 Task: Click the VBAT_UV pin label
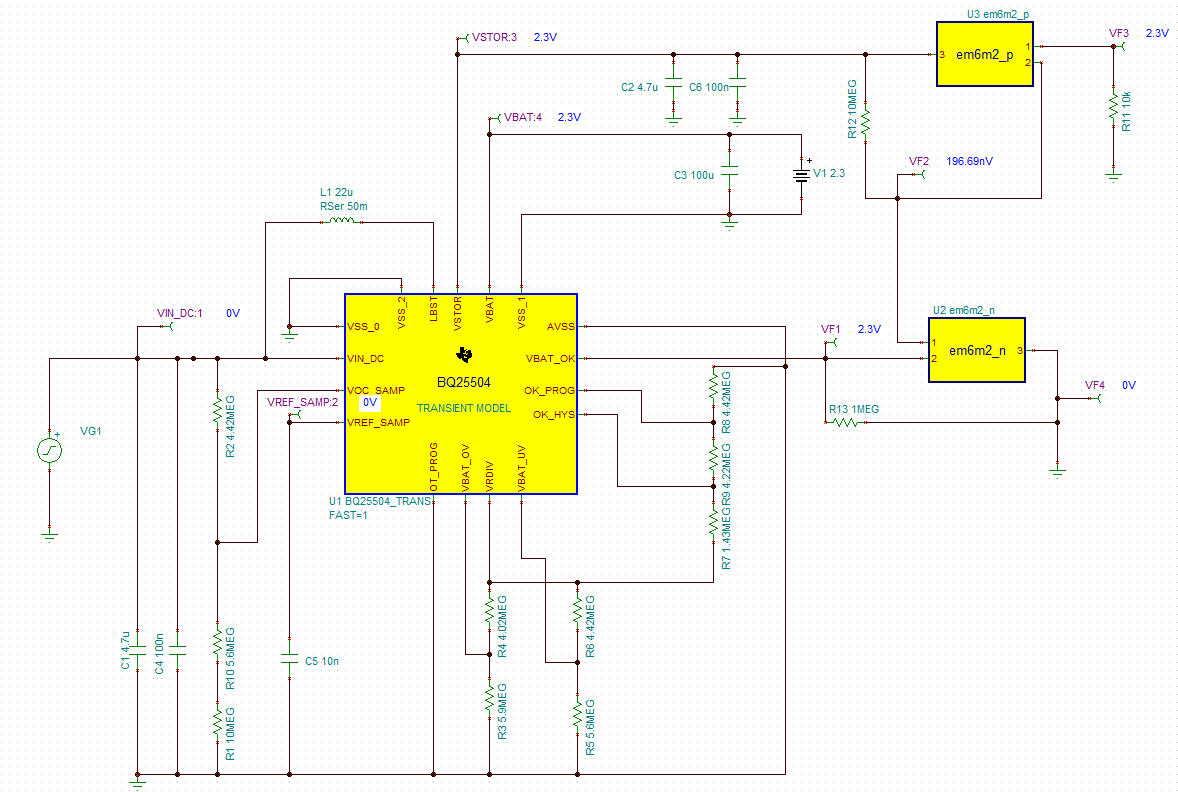pyautogui.click(x=521, y=468)
